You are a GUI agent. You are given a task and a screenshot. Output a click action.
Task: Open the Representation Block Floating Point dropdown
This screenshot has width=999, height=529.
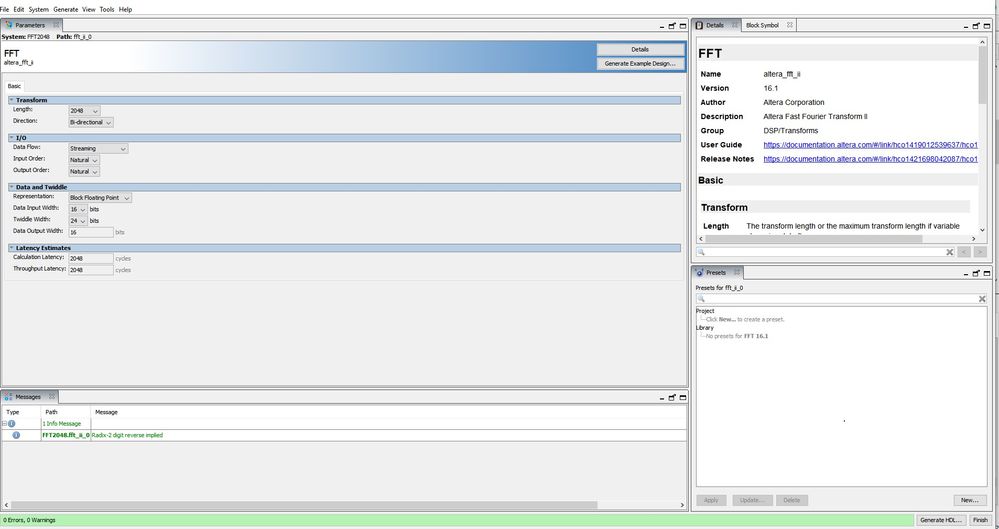pos(100,198)
